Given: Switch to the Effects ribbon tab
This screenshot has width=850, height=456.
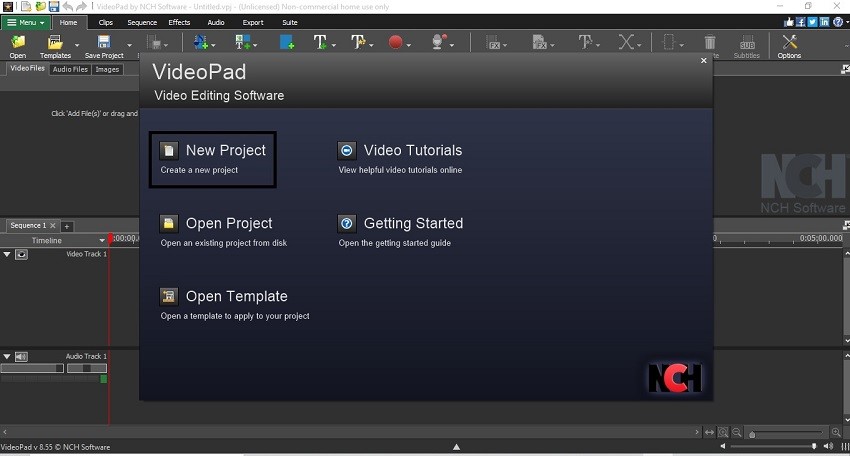Looking at the screenshot, I should [179, 22].
